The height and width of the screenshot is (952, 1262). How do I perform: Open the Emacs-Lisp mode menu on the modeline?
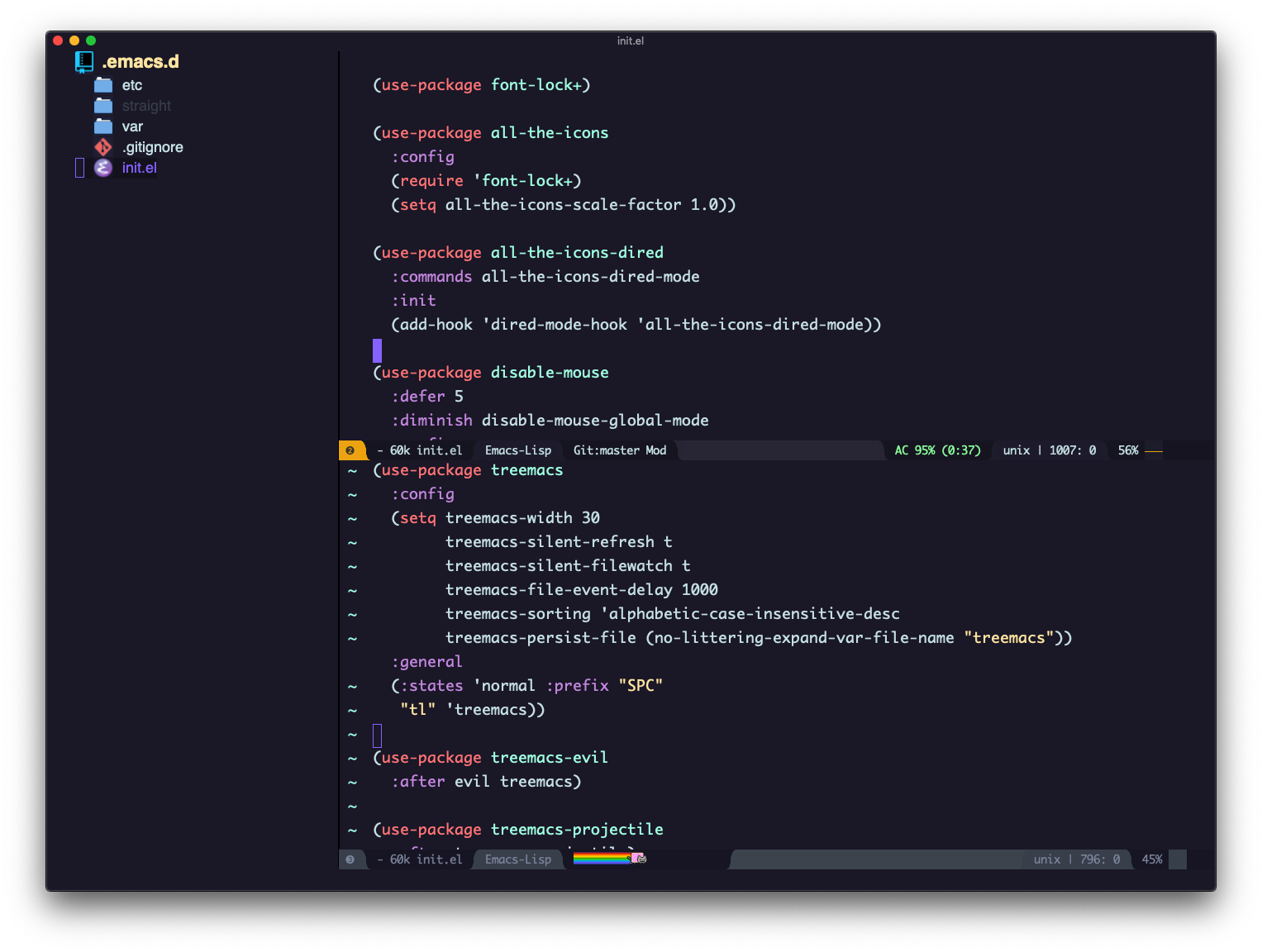pyautogui.click(x=517, y=450)
